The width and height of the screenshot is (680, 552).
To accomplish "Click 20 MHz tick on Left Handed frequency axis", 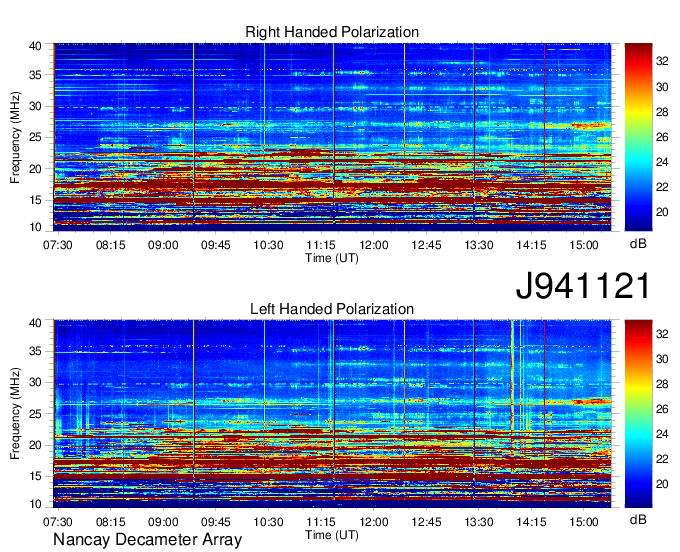I will tap(36, 445).
